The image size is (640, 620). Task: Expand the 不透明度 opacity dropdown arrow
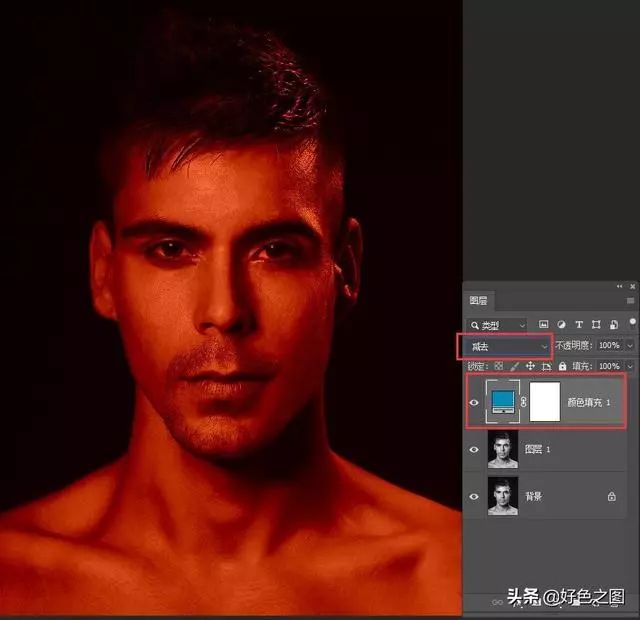630,346
